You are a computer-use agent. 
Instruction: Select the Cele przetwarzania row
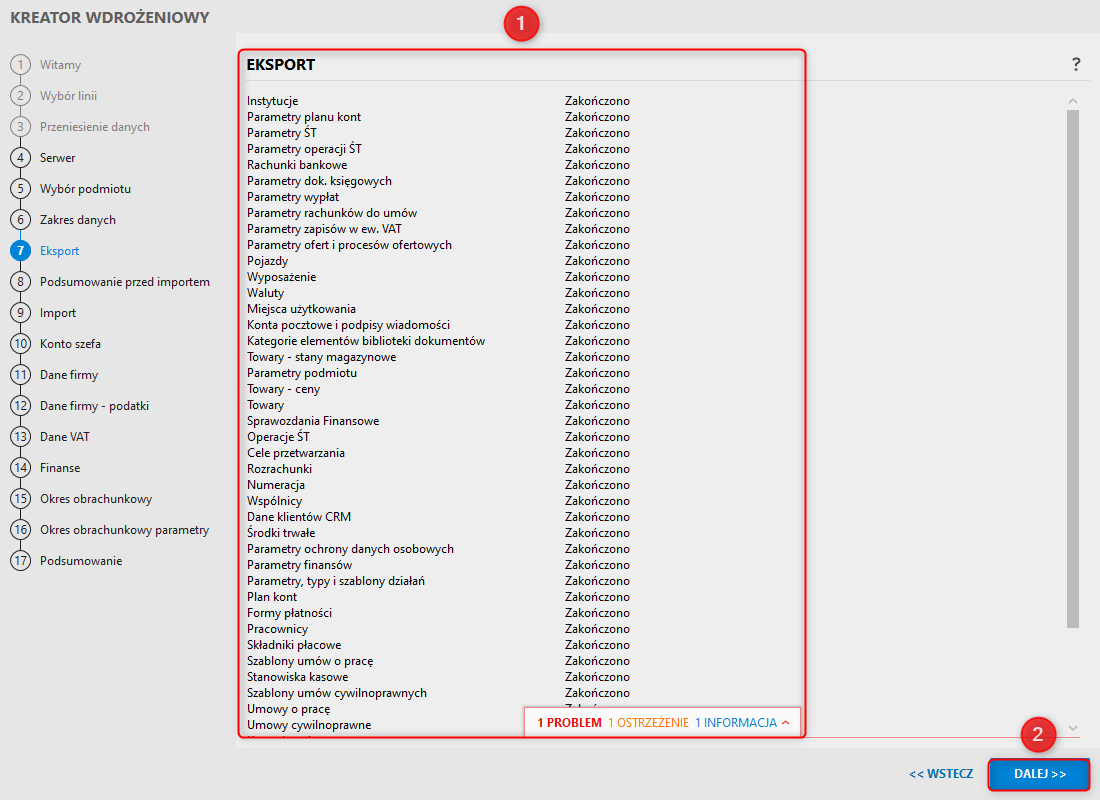pyautogui.click(x=438, y=453)
